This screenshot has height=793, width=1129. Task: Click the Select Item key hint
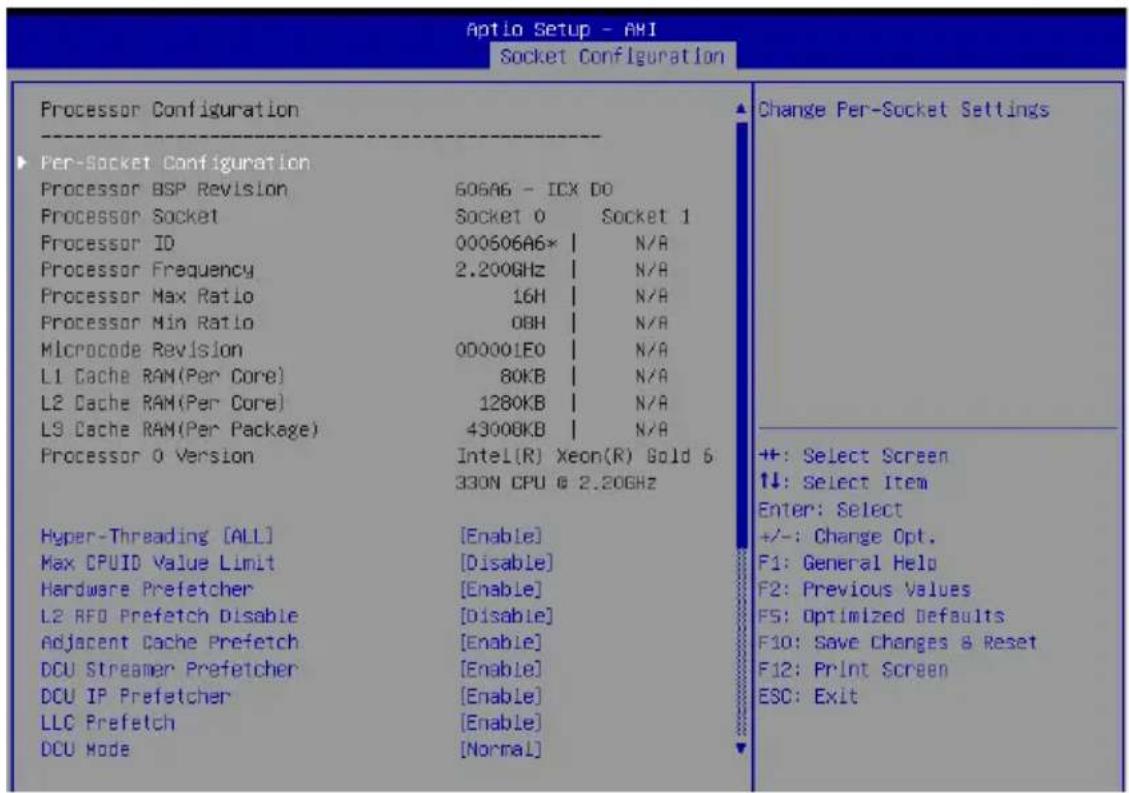[x=842, y=483]
